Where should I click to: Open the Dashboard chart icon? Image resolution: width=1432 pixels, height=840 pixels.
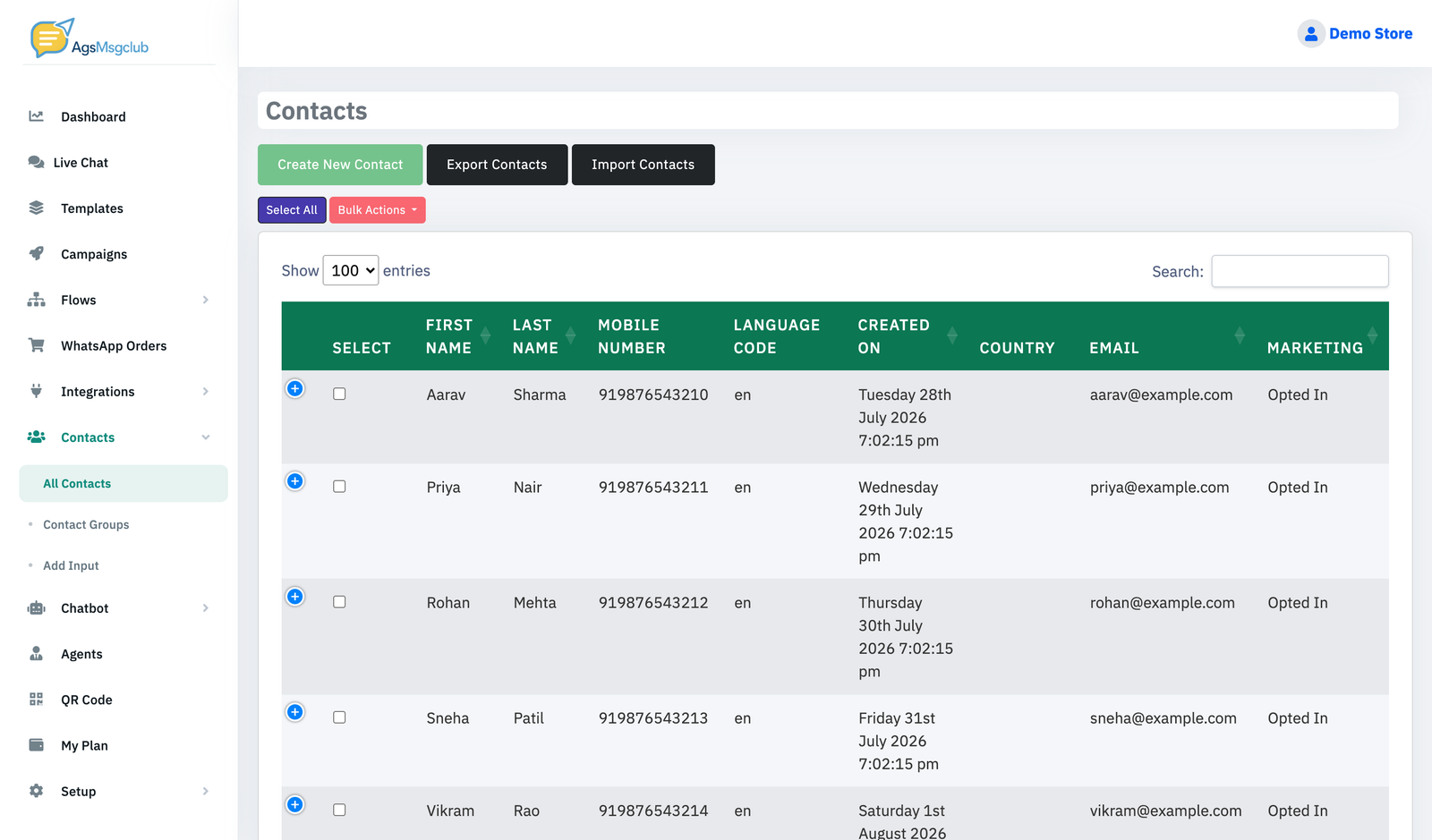36,116
